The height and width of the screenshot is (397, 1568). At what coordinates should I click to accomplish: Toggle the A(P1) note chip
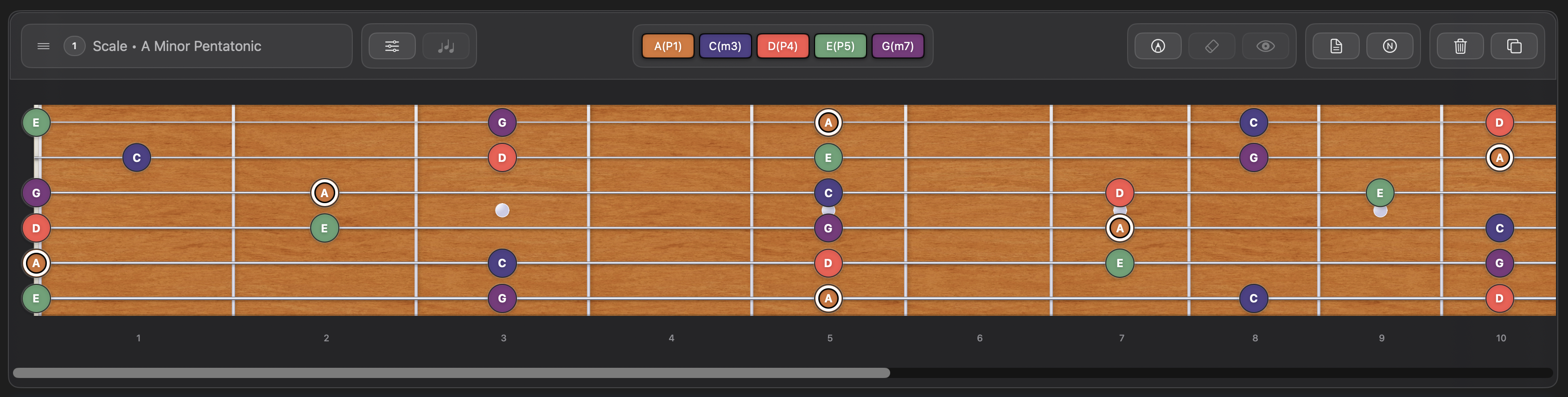pyautogui.click(x=668, y=46)
